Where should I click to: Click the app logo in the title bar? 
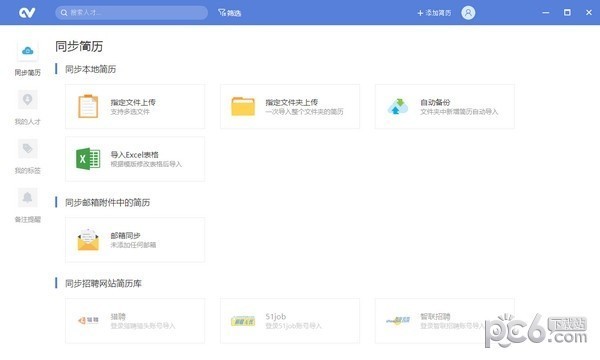(27, 13)
